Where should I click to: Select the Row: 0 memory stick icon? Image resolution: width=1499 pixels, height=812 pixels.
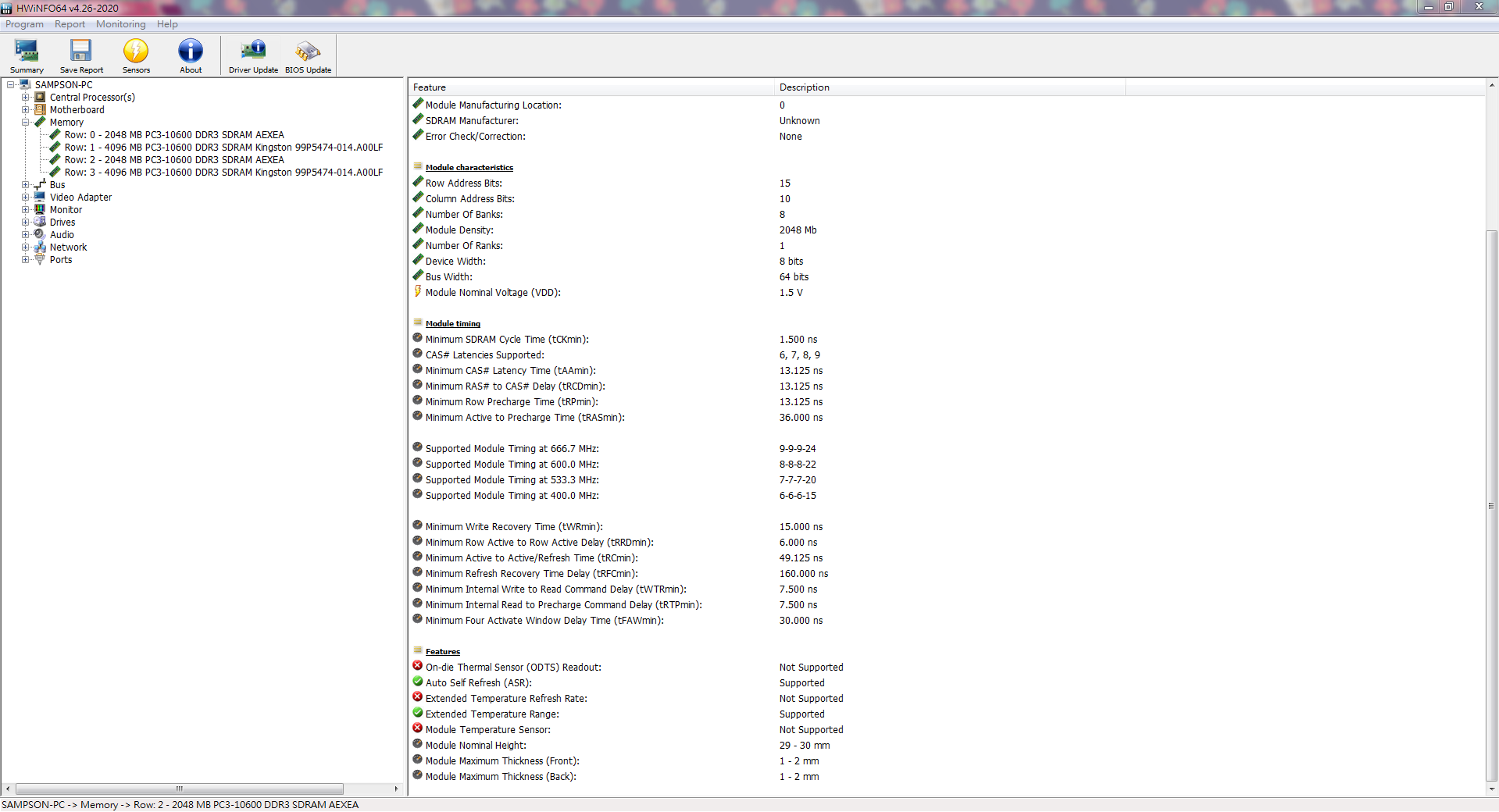pyautogui.click(x=55, y=134)
